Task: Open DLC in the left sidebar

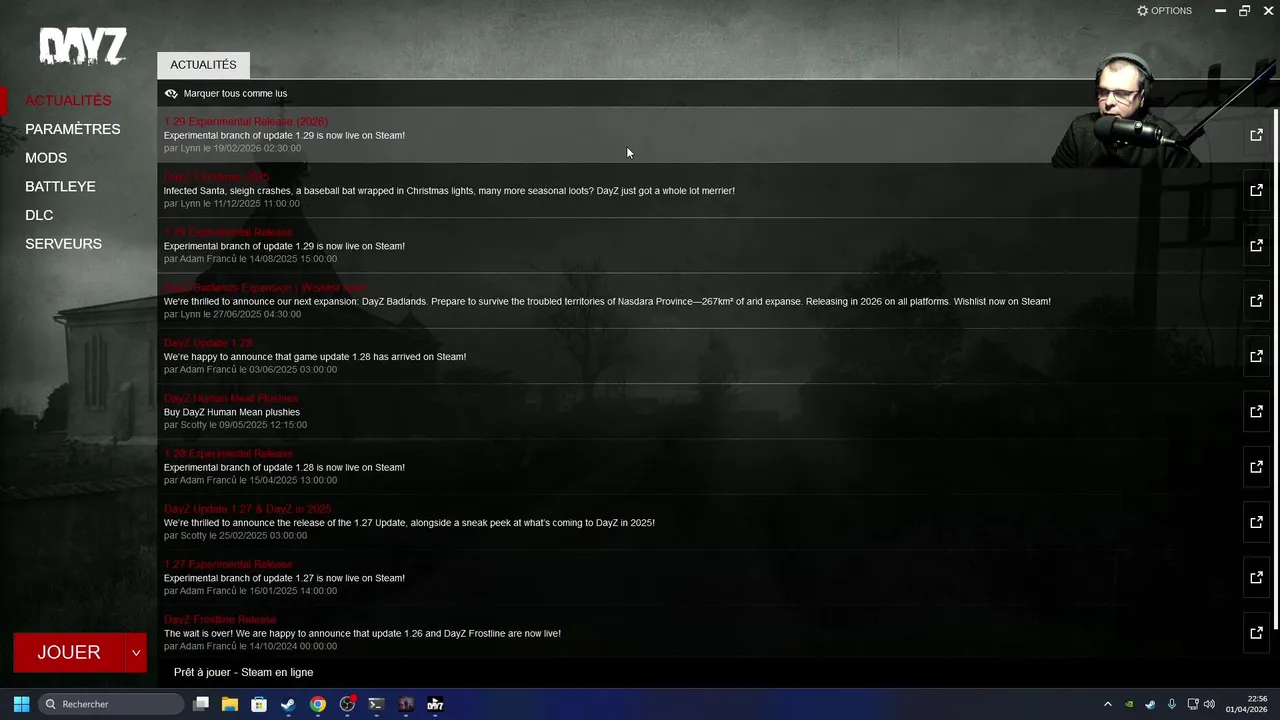Action: (x=39, y=215)
